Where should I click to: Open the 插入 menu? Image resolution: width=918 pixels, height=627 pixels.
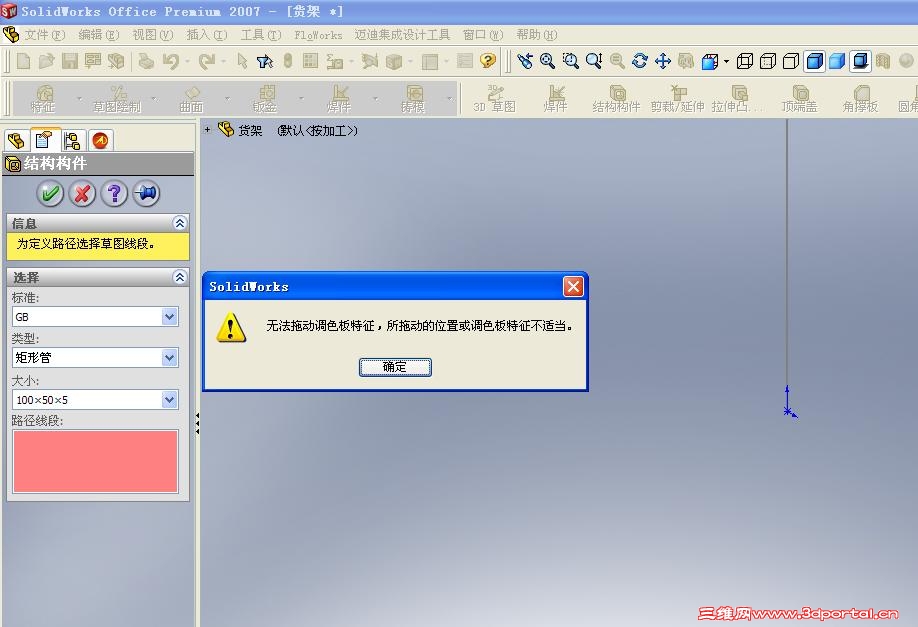point(204,34)
